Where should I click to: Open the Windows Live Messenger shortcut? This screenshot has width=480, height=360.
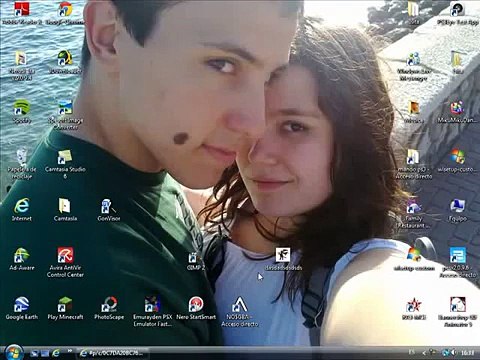[414, 66]
